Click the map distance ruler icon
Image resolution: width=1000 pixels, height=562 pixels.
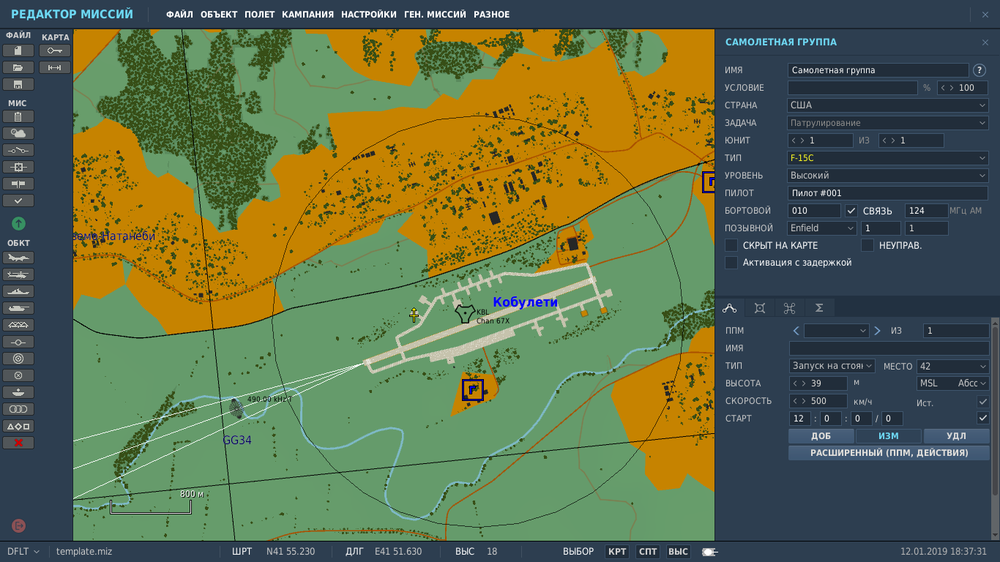(x=55, y=68)
